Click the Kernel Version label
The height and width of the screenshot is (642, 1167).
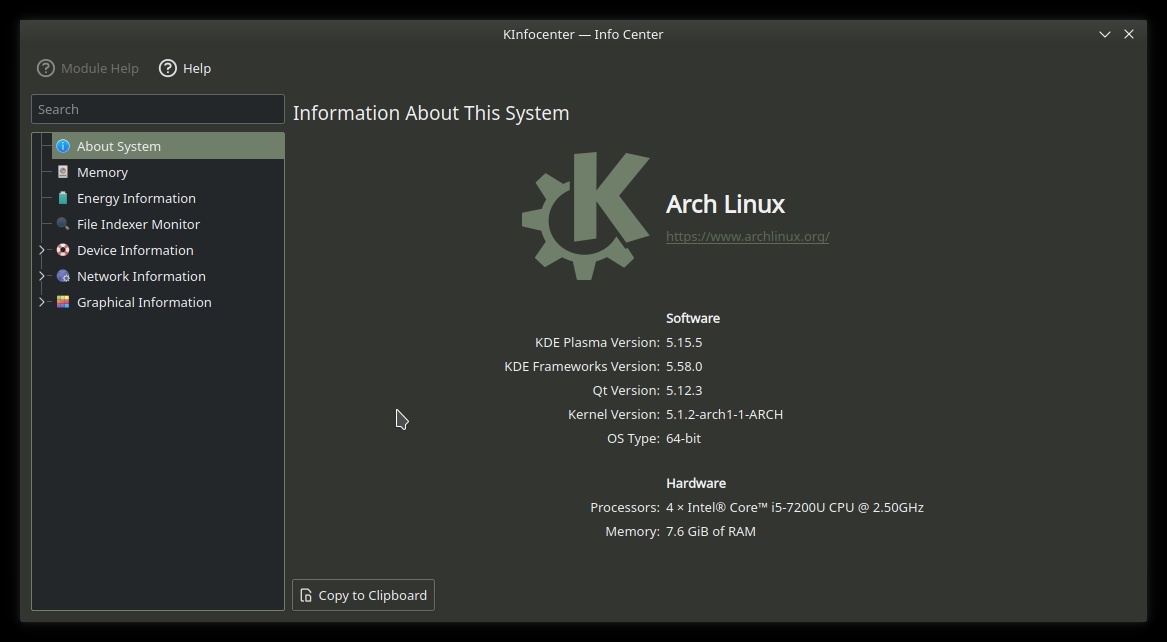[x=613, y=414]
